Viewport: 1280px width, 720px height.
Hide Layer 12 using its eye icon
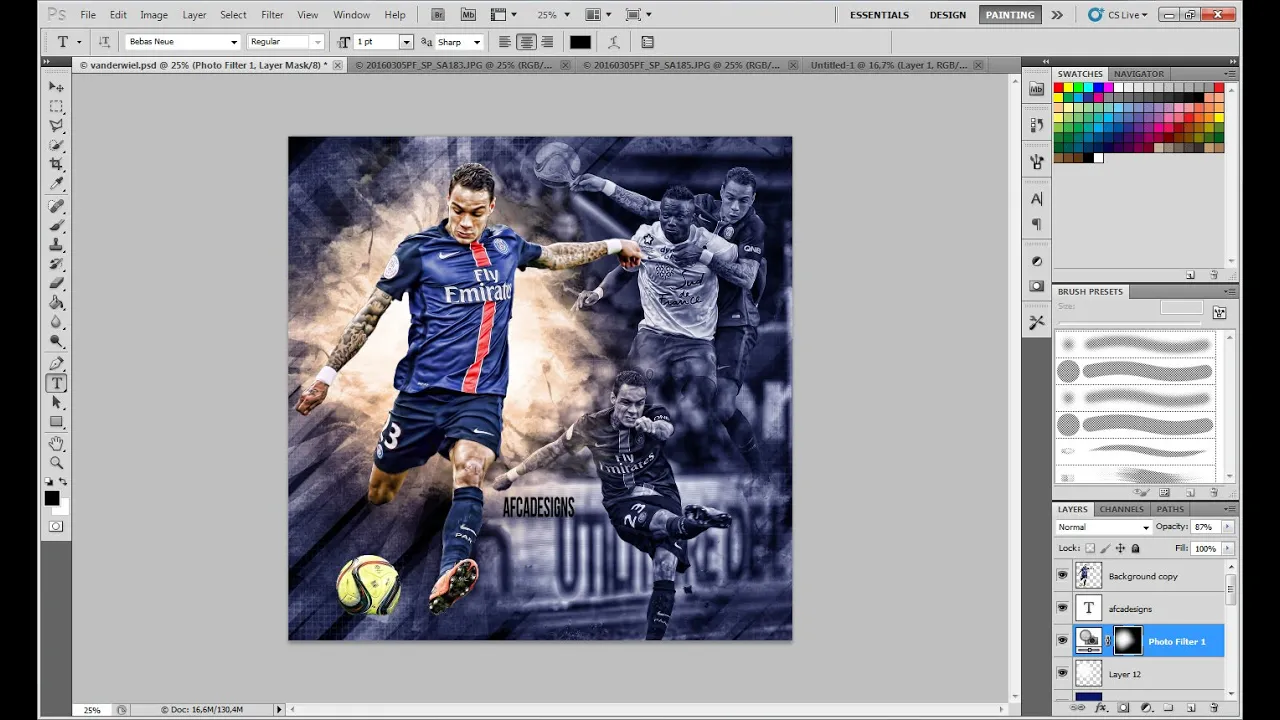pos(1062,674)
